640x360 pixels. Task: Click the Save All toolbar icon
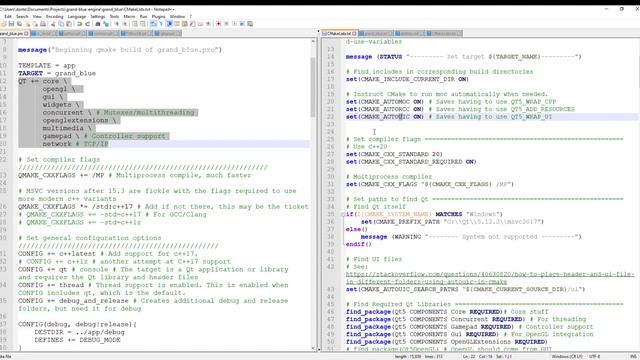pos(20,24)
